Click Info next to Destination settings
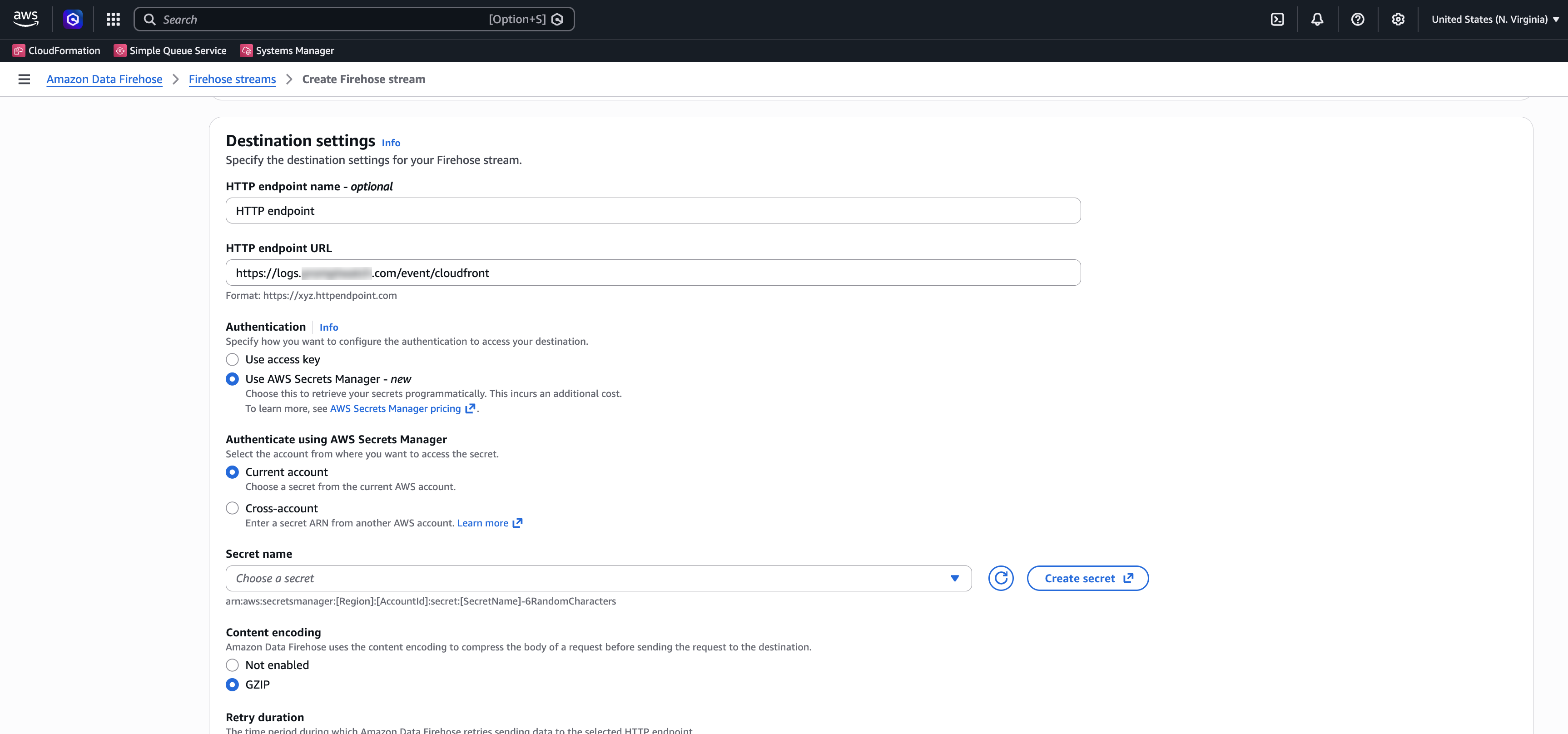The width and height of the screenshot is (1568, 734). coord(390,143)
